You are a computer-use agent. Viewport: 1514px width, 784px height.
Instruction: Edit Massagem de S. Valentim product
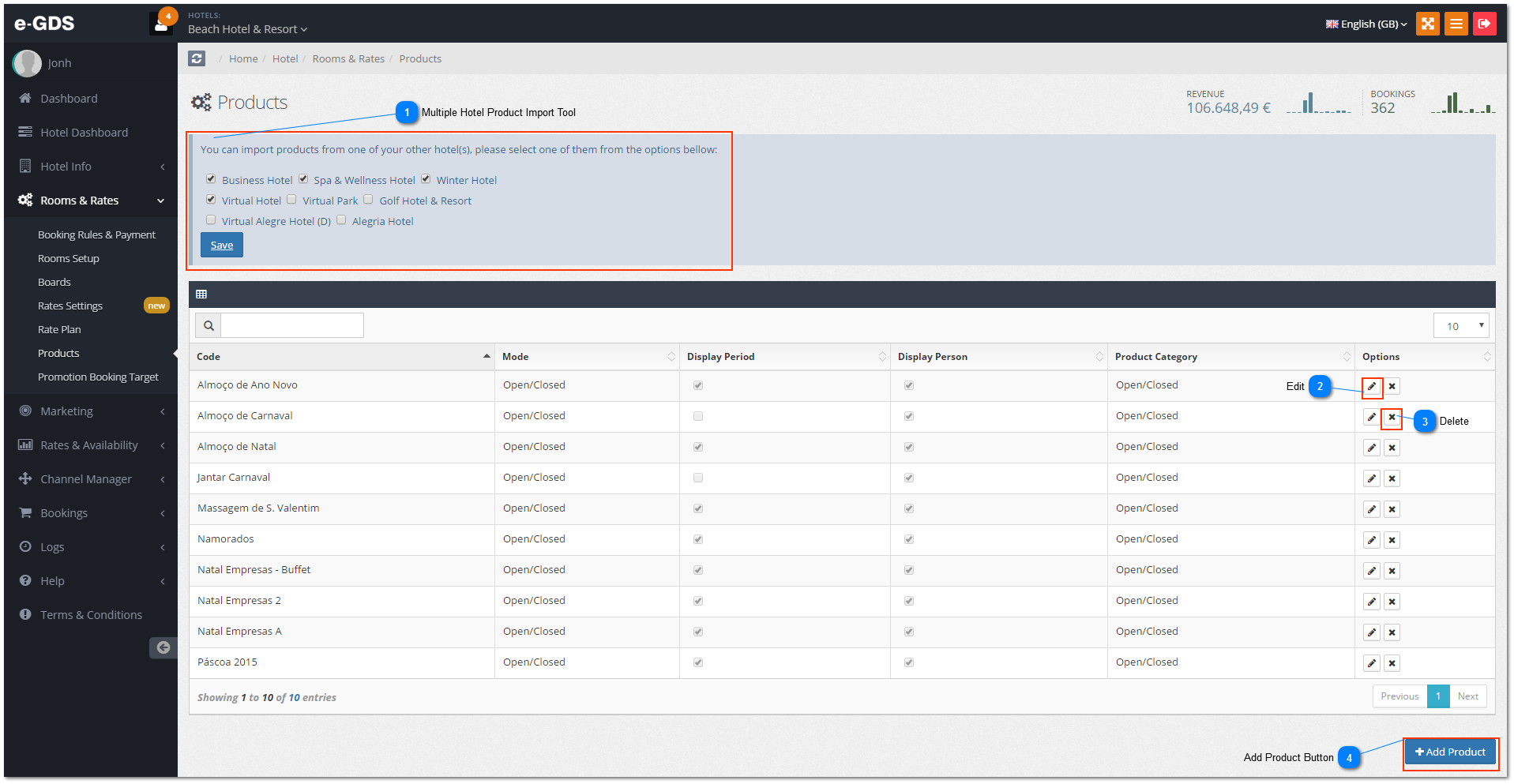(x=1372, y=509)
